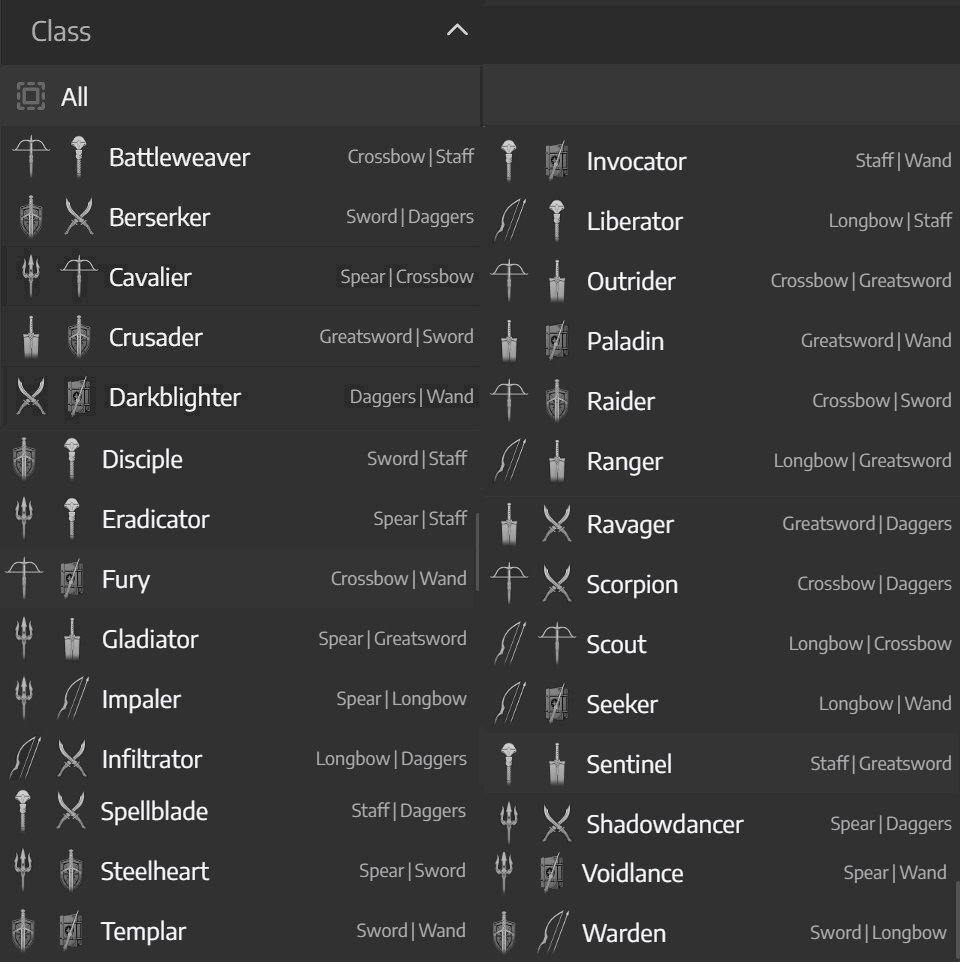Screen dimensions: 960x962
Task: Pick the Templar class
Action: tap(238, 931)
